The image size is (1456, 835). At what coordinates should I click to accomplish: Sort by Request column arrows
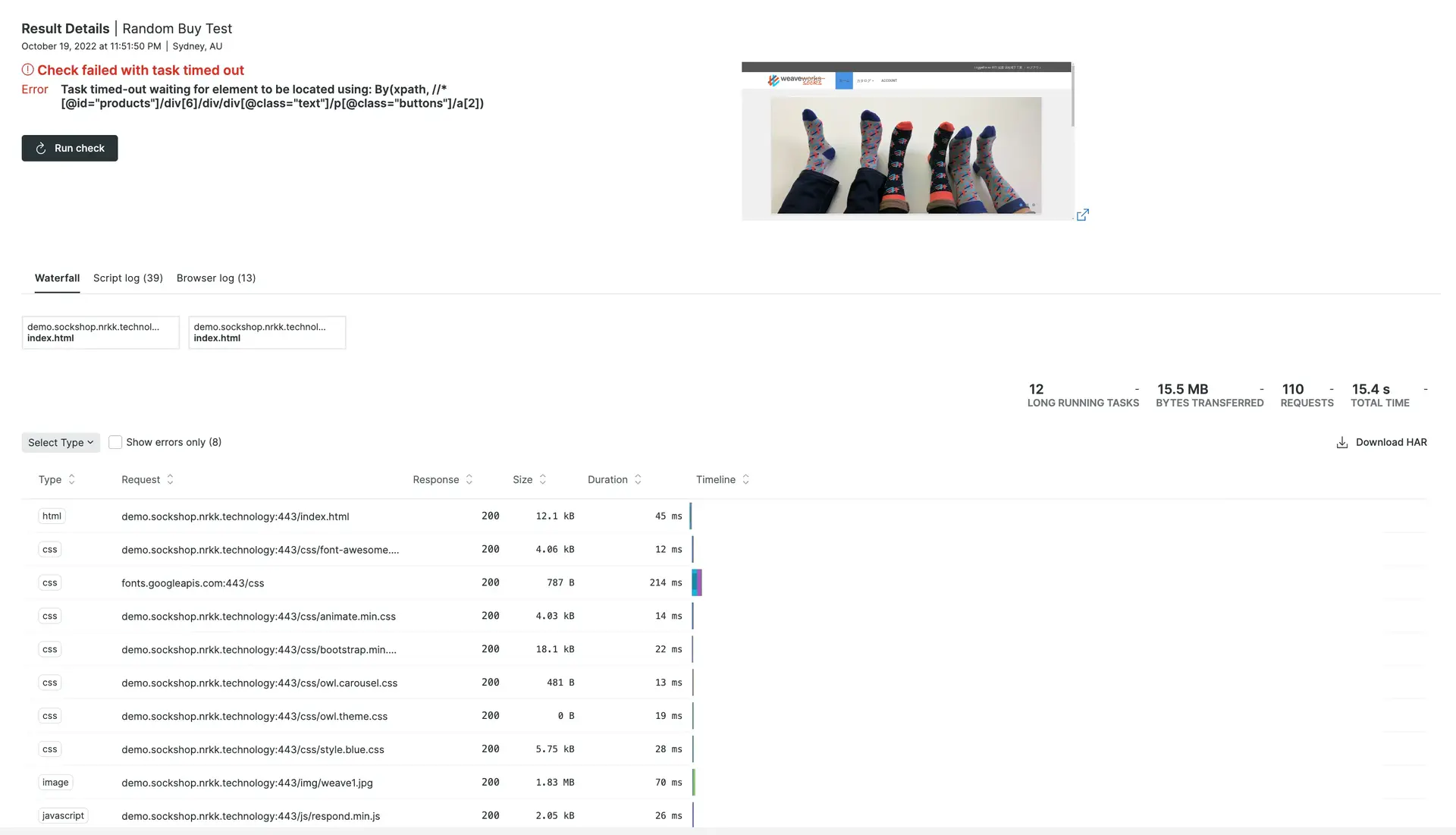click(x=170, y=479)
